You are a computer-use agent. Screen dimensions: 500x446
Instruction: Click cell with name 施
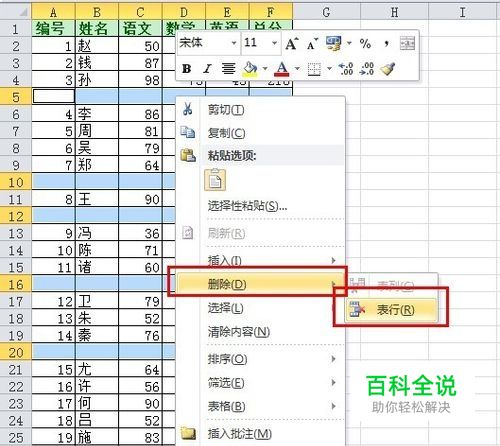(x=97, y=437)
